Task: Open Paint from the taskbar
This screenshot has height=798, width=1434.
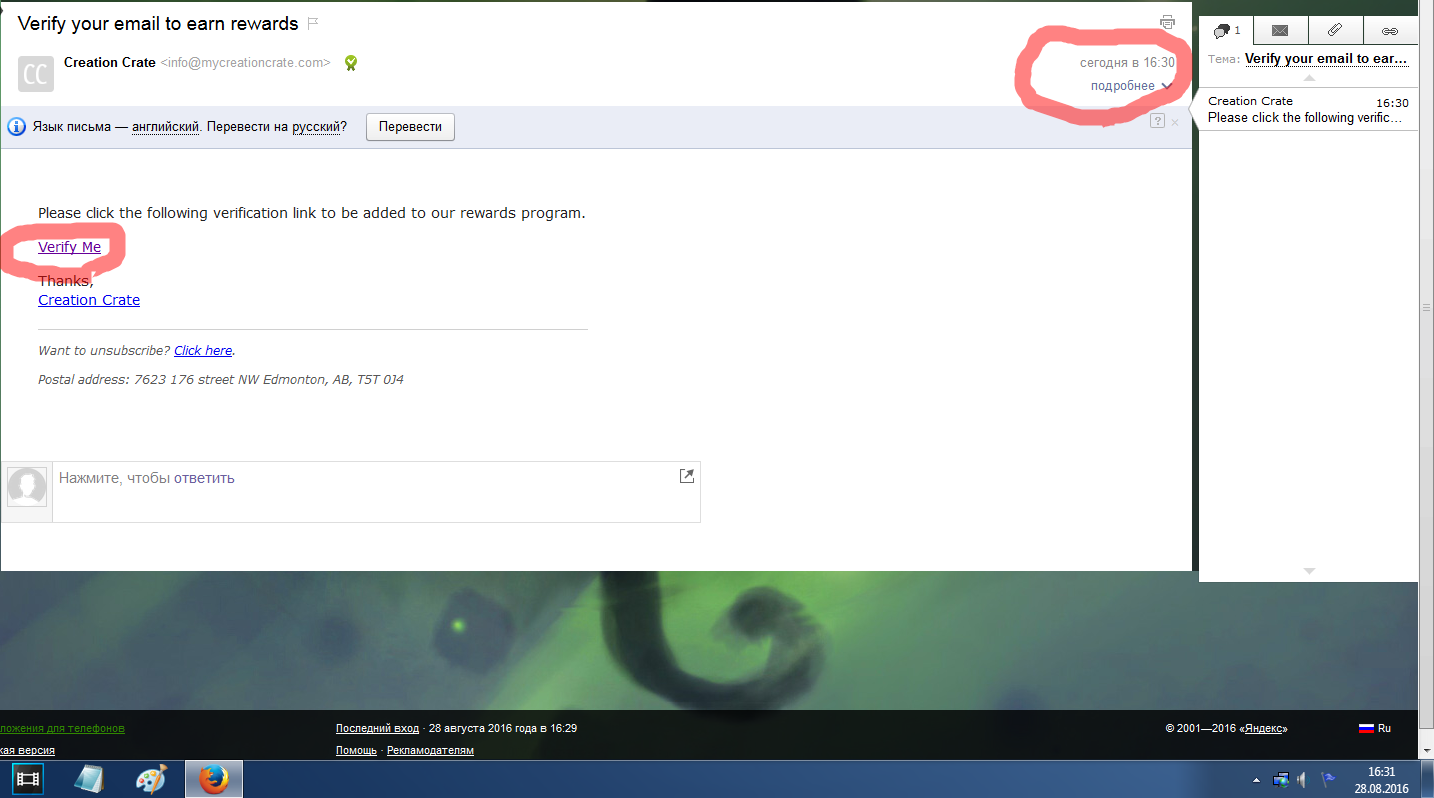Action: (x=152, y=779)
